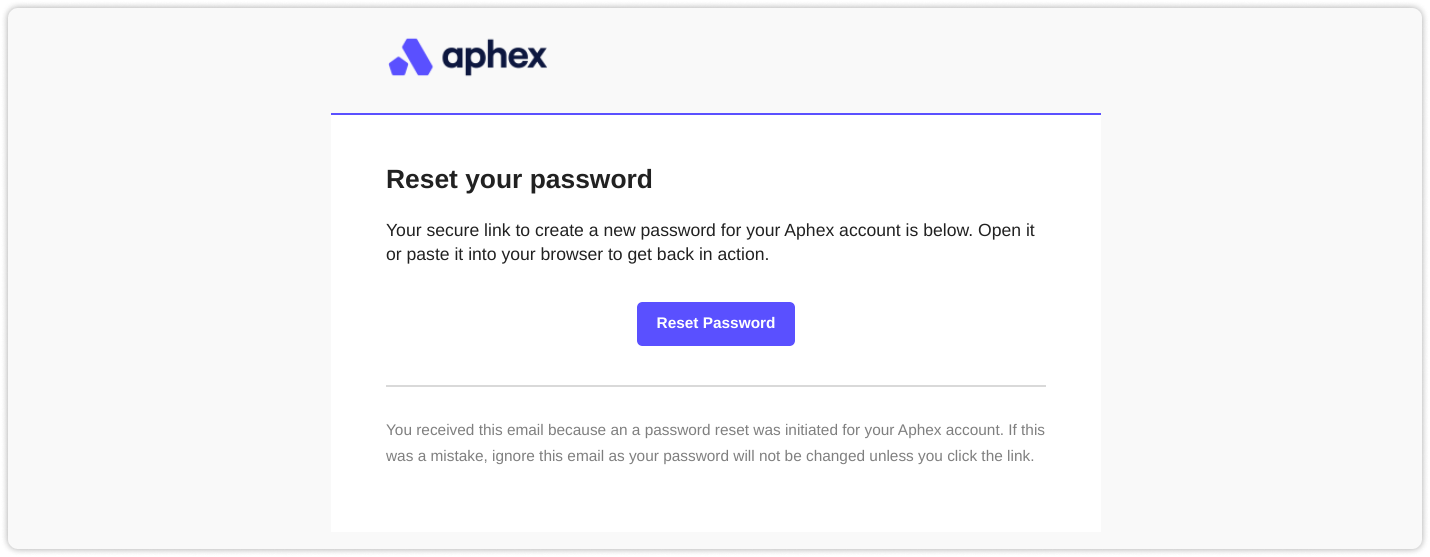Click the word 'Reset' on the purple button
This screenshot has width=1430, height=557.
[677, 323]
